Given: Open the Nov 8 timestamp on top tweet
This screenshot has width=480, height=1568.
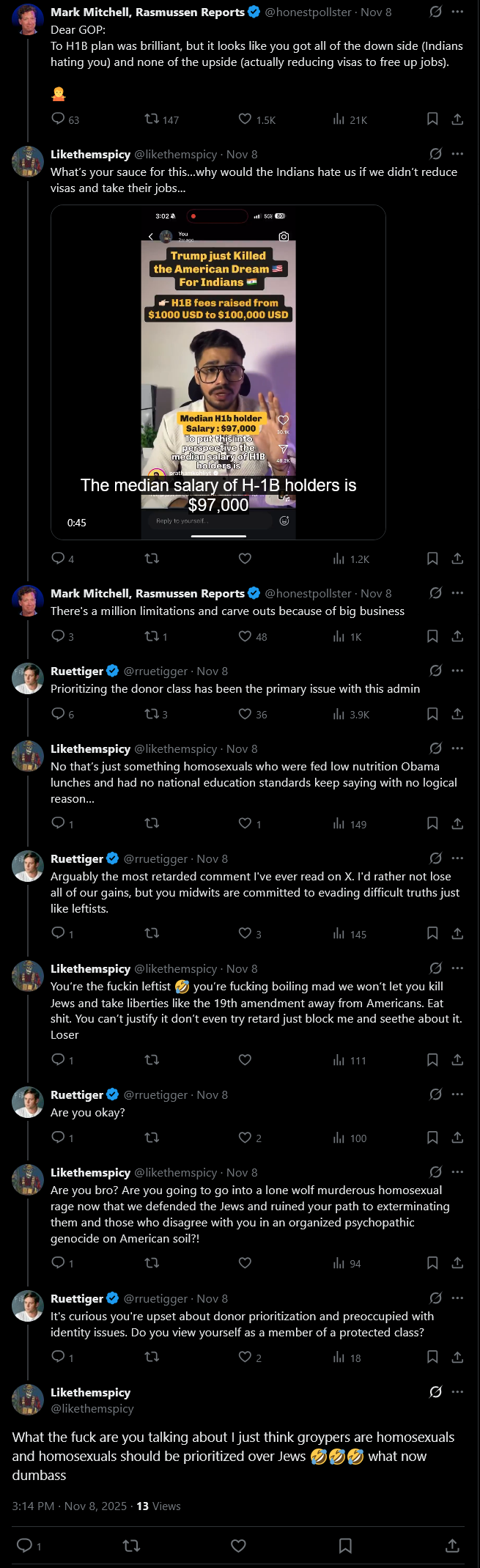Looking at the screenshot, I should click(x=376, y=12).
